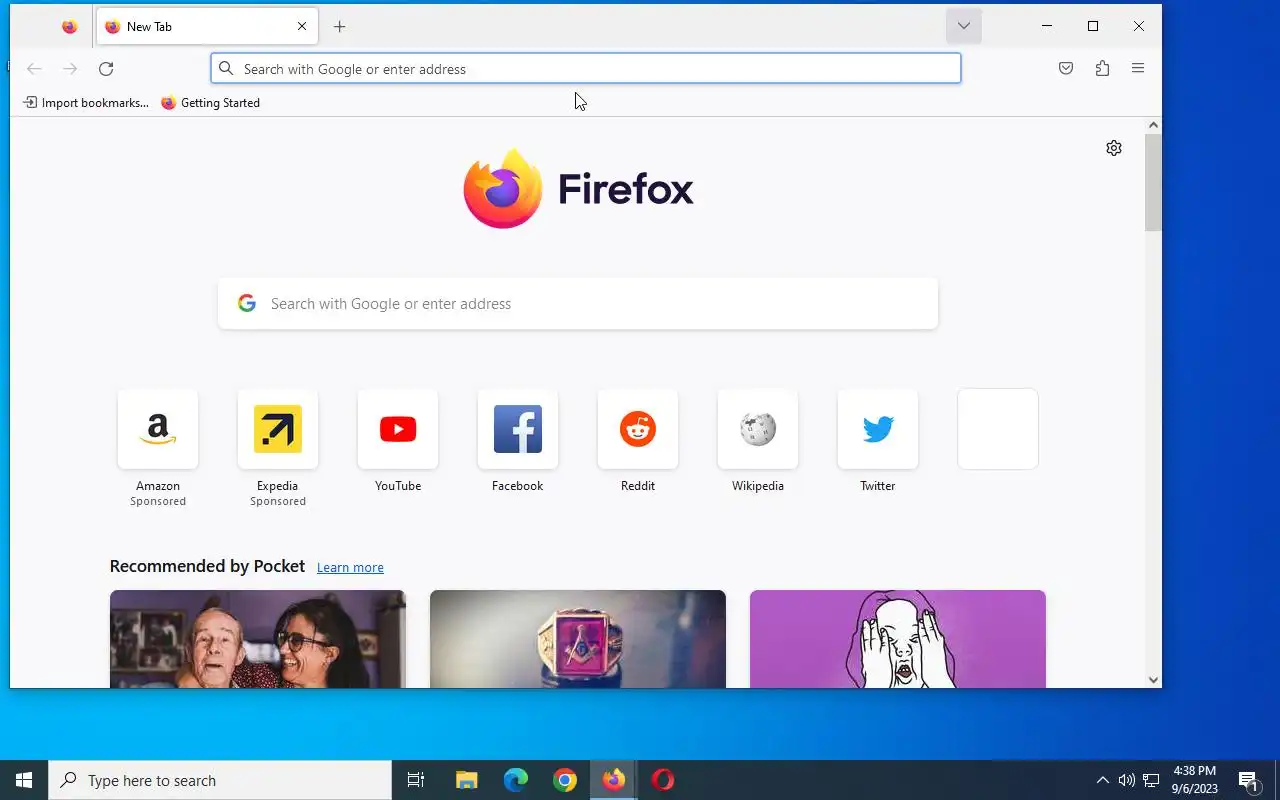Open the clock and calendar
Viewport: 1280px width, 800px height.
pyautogui.click(x=1195, y=780)
